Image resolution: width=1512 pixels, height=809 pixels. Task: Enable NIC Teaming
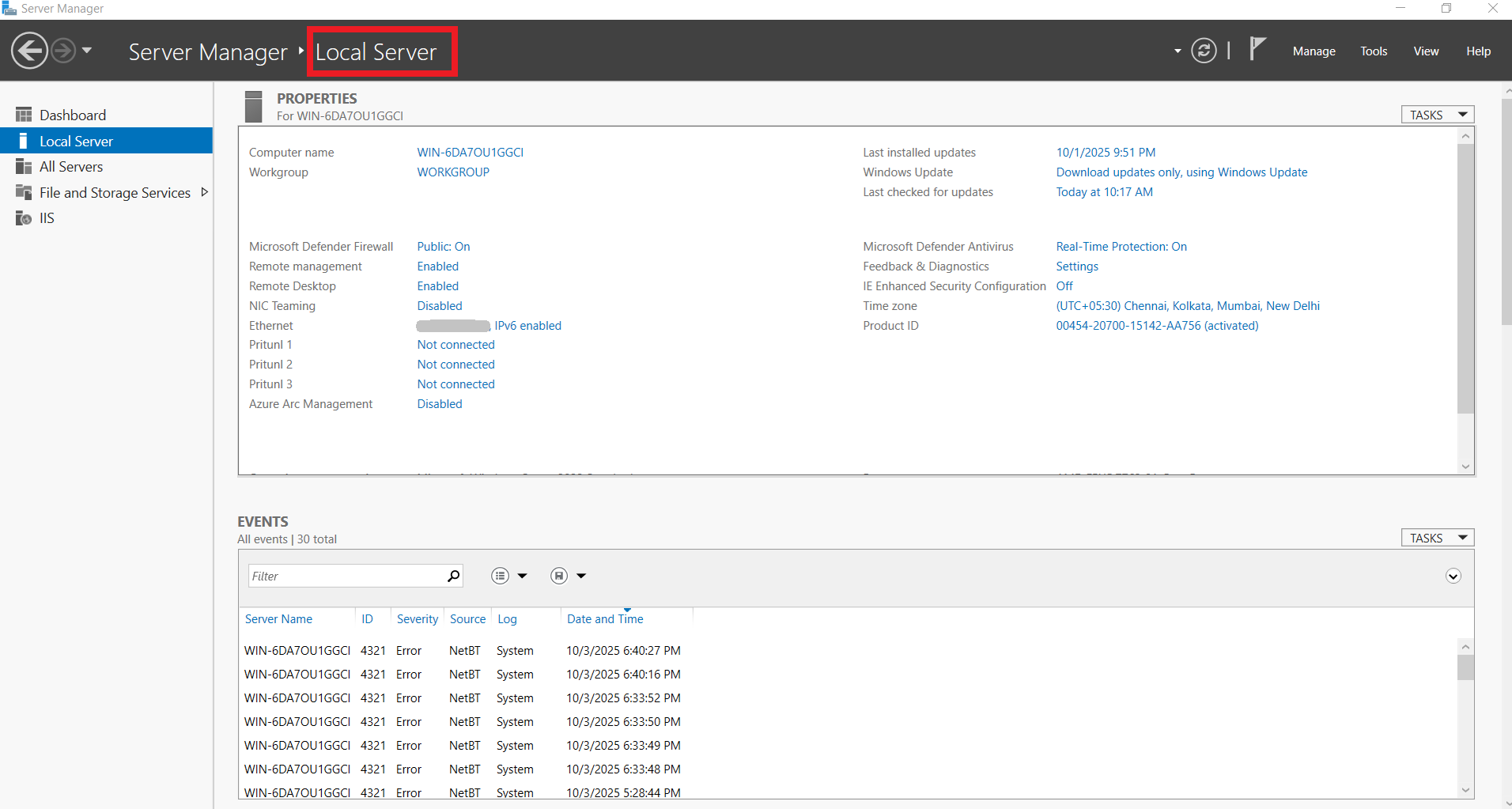[x=439, y=305]
